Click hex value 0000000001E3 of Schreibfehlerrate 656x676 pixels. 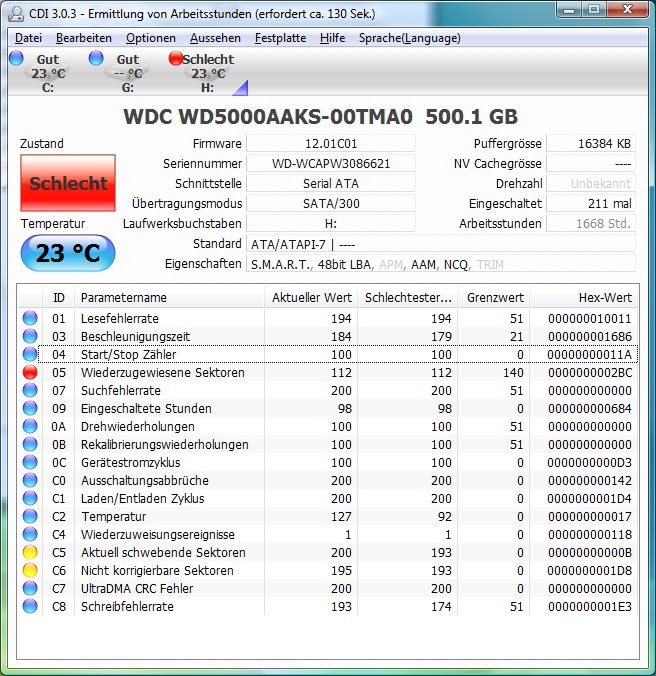(590, 607)
